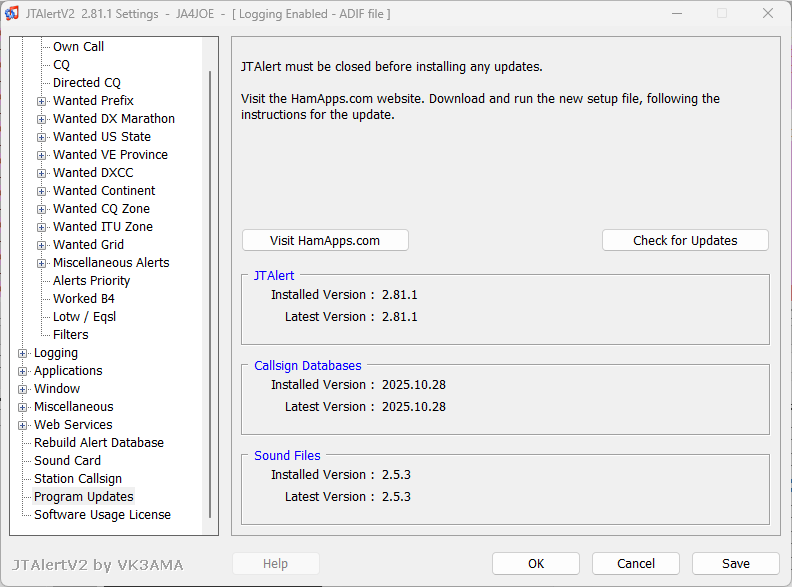Select the Wanted DXCC label
The width and height of the screenshot is (792, 587).
coord(93,173)
